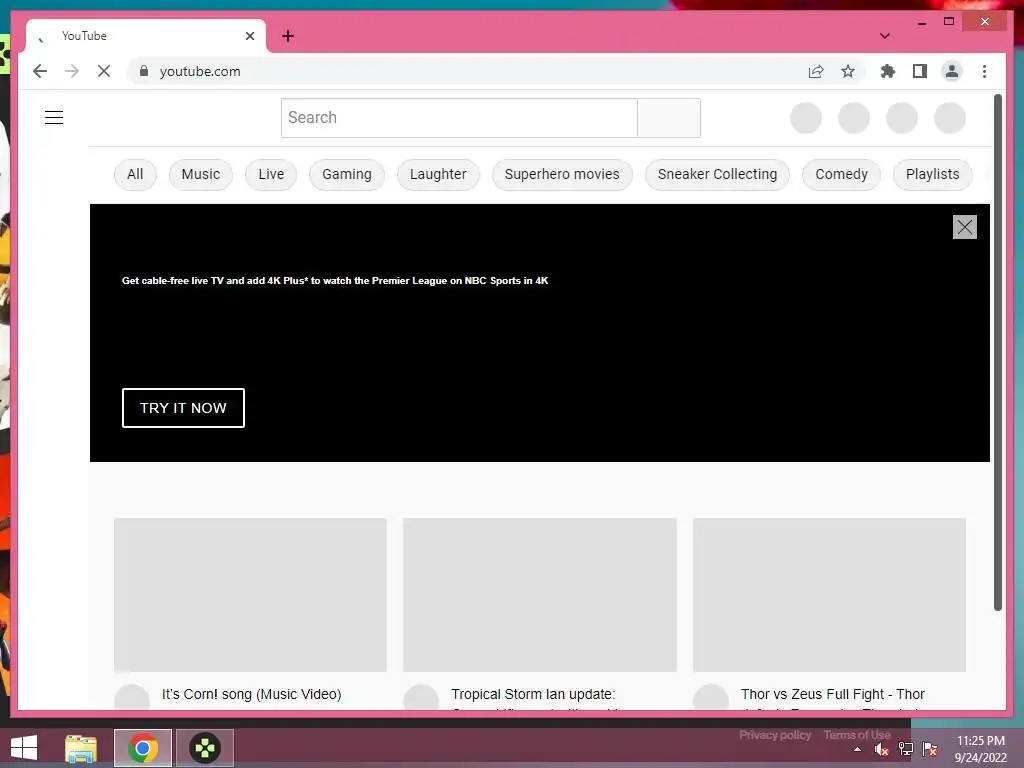Click first placeholder circle beside the search box

[806, 118]
